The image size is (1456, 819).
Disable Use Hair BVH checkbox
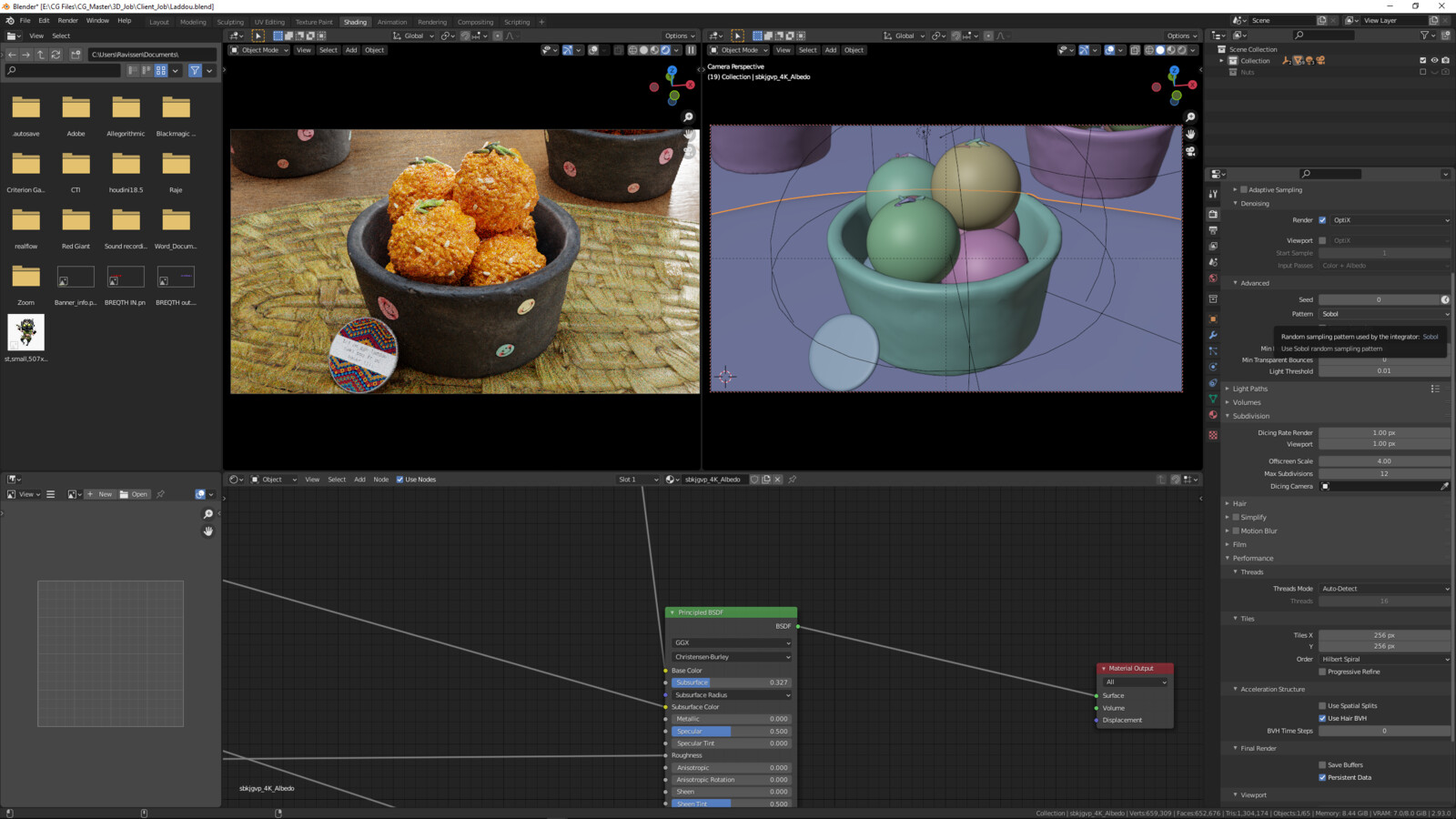[x=1322, y=718]
